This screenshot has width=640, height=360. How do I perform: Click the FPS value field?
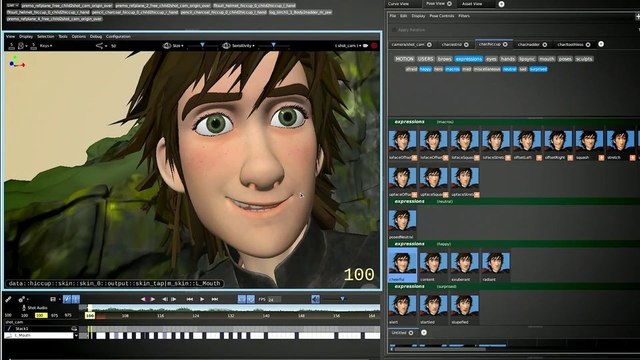(274, 300)
